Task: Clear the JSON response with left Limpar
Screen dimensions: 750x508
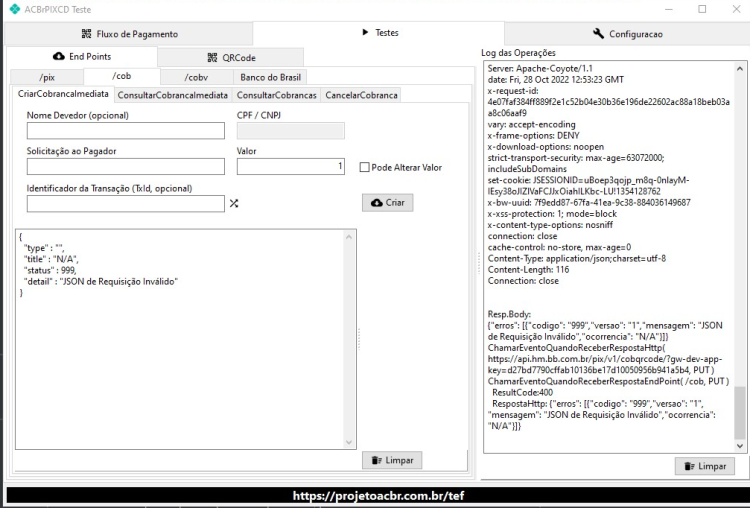Action: 392,460
